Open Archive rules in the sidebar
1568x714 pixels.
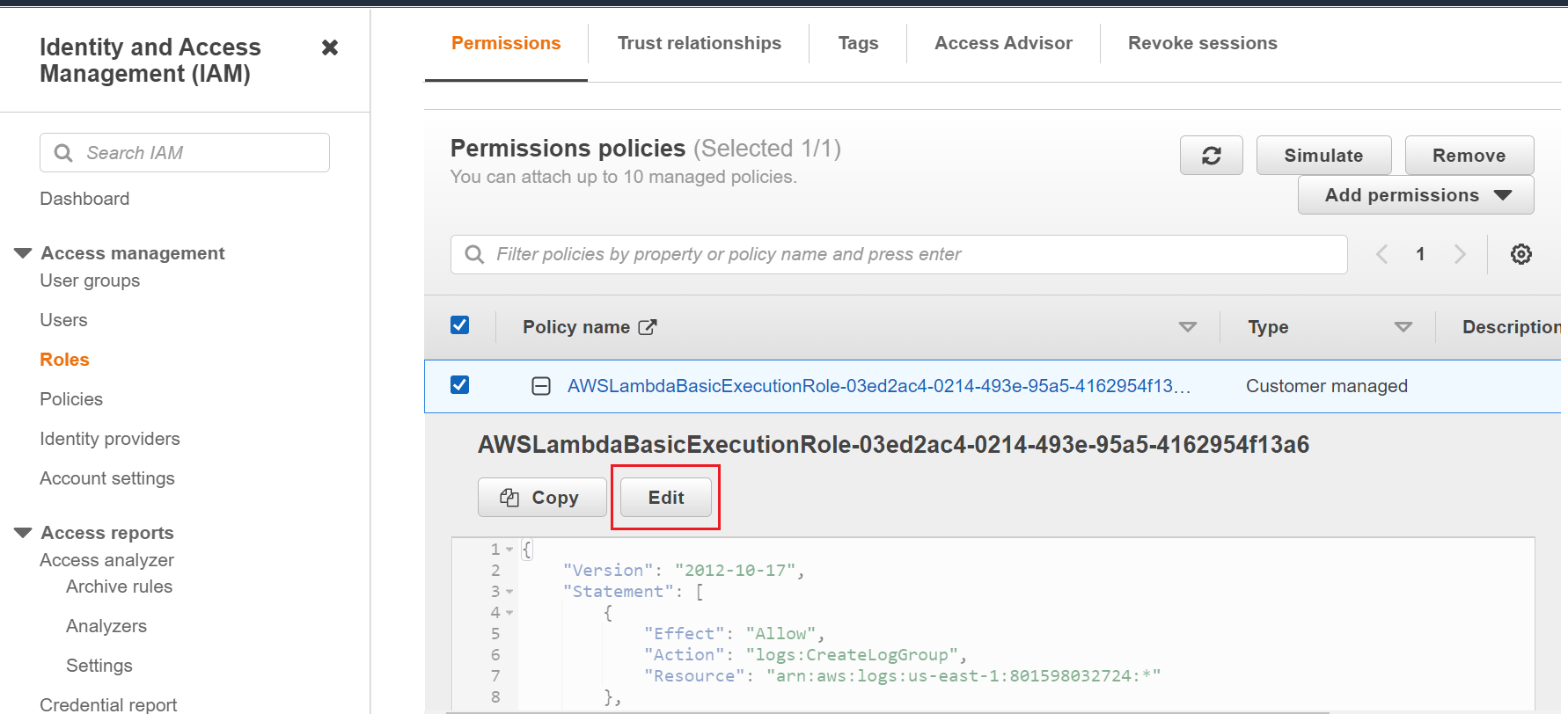pos(119,586)
